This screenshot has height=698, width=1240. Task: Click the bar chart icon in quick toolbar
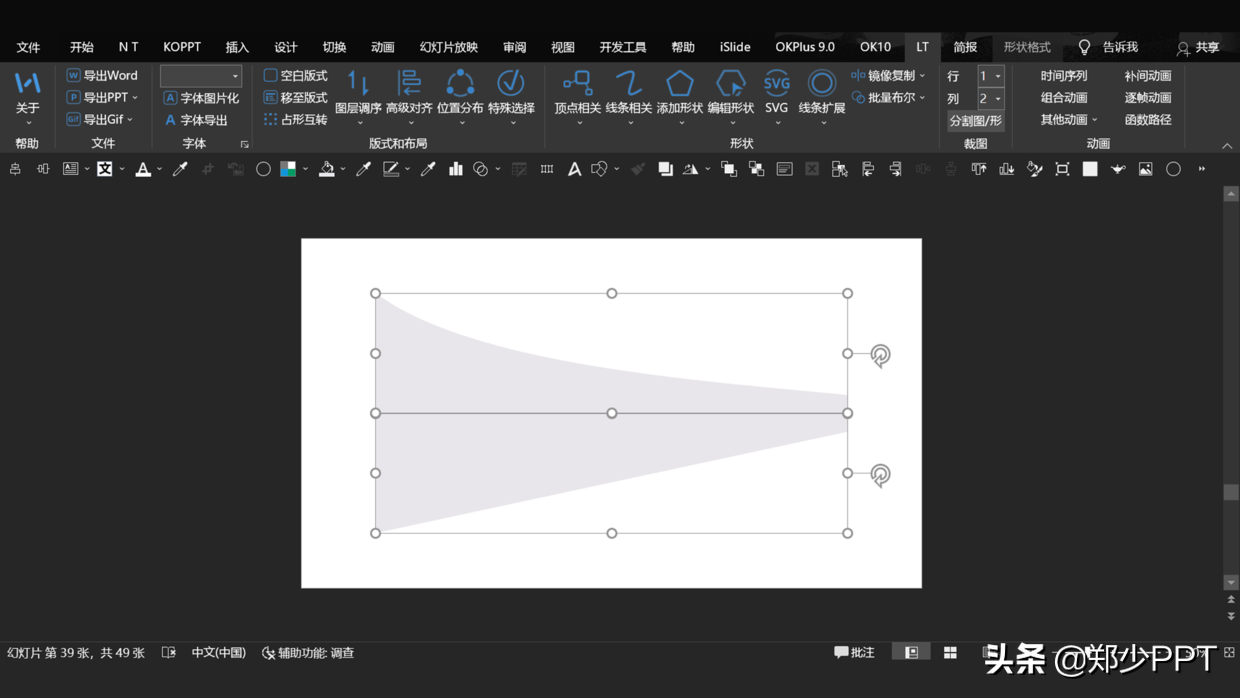click(x=456, y=170)
